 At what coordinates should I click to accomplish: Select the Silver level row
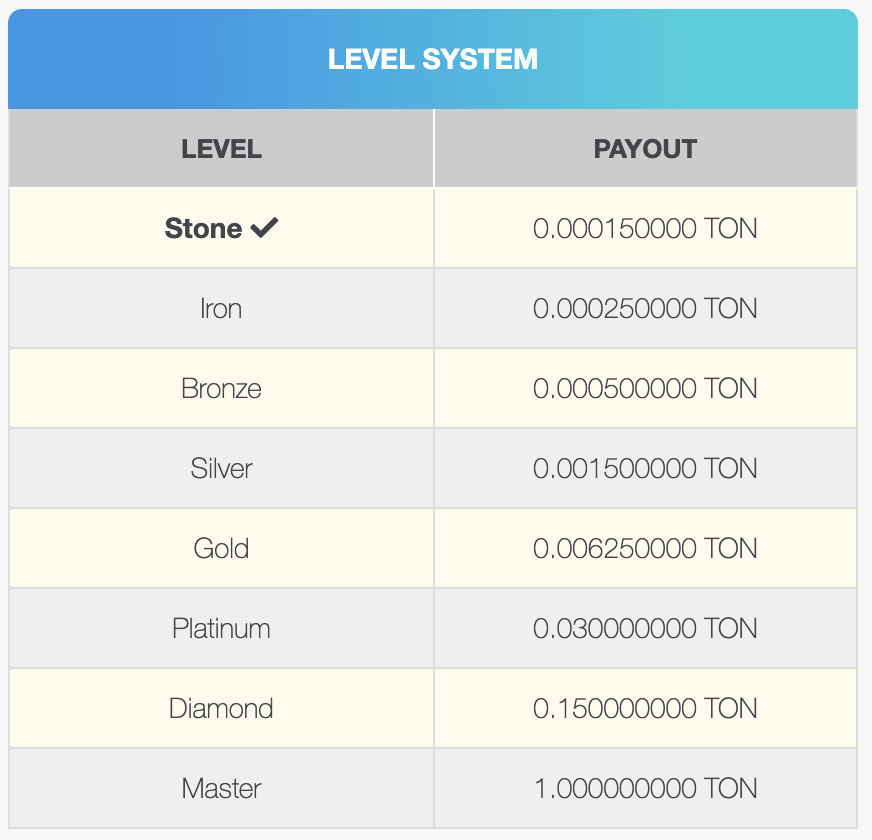[221, 468]
